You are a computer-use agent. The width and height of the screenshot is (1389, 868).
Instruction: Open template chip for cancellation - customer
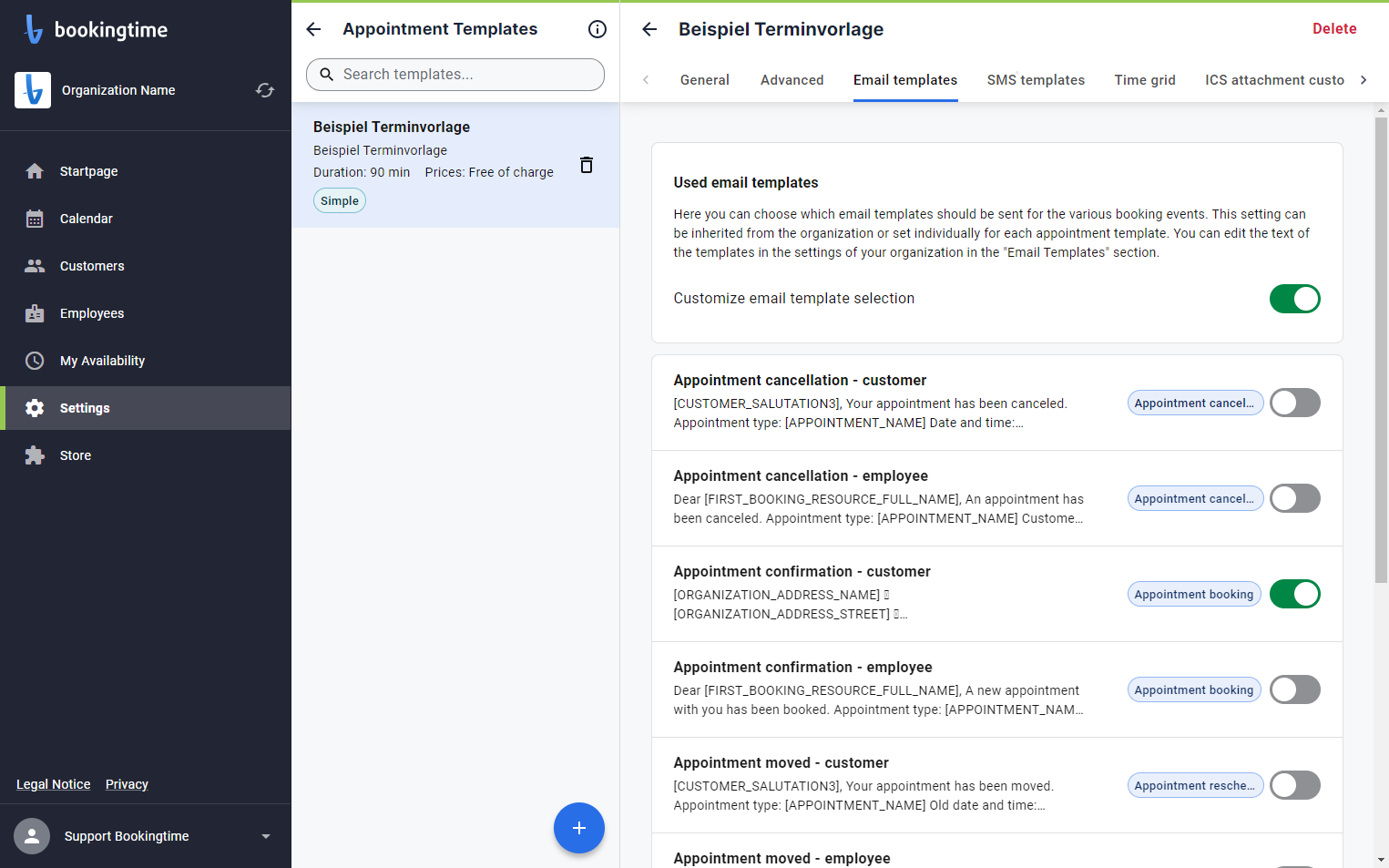[1195, 403]
